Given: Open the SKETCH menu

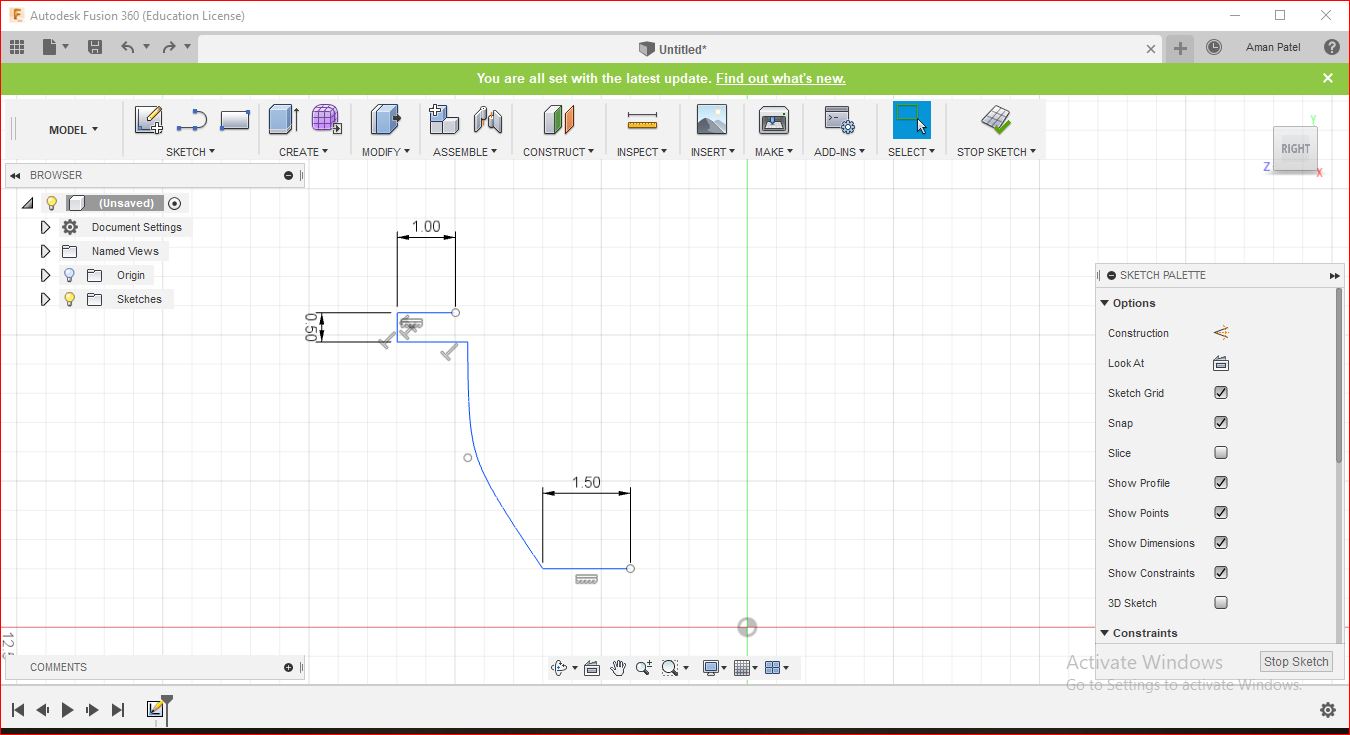Looking at the screenshot, I should 190,152.
